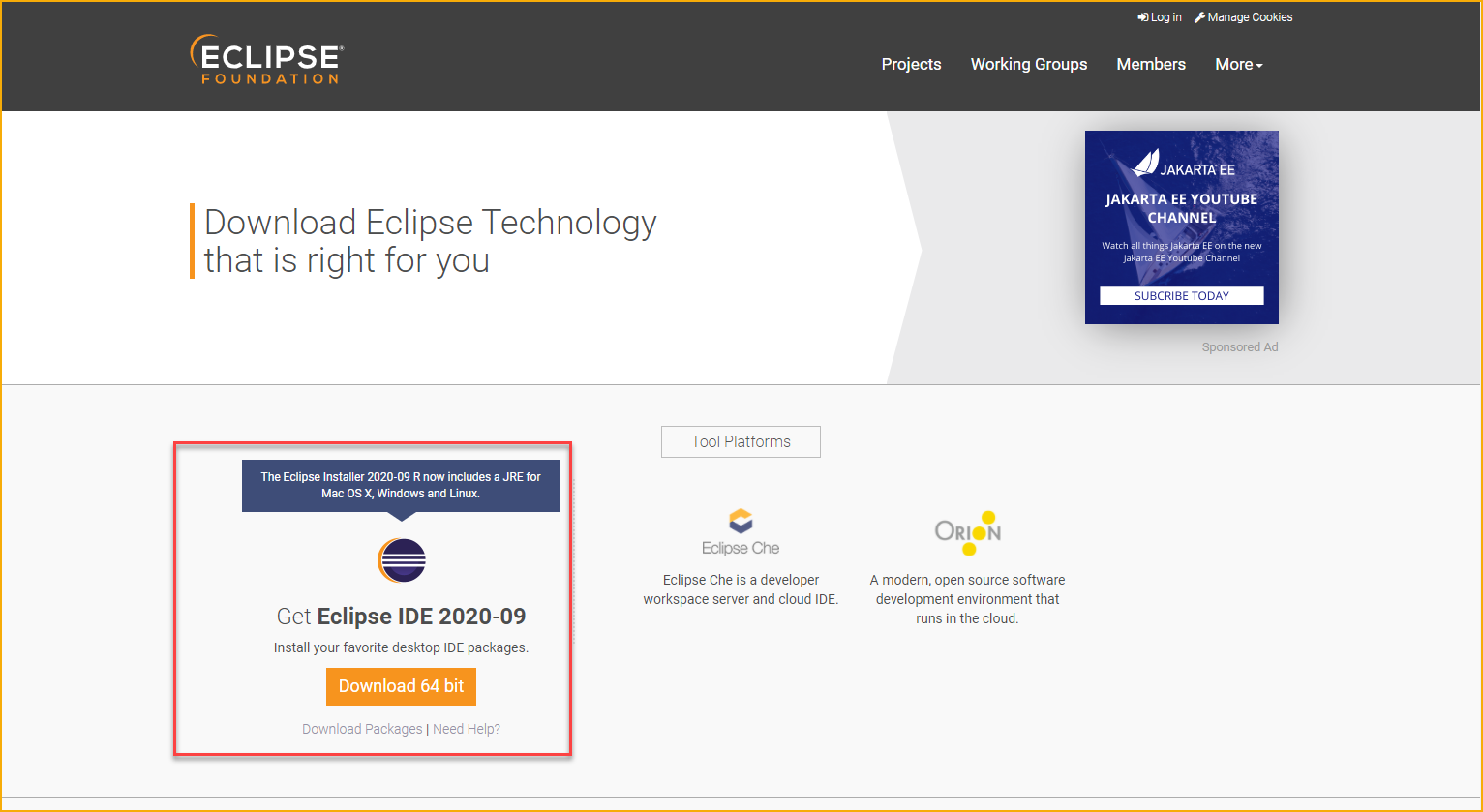Open the Members menu item

point(1151,64)
